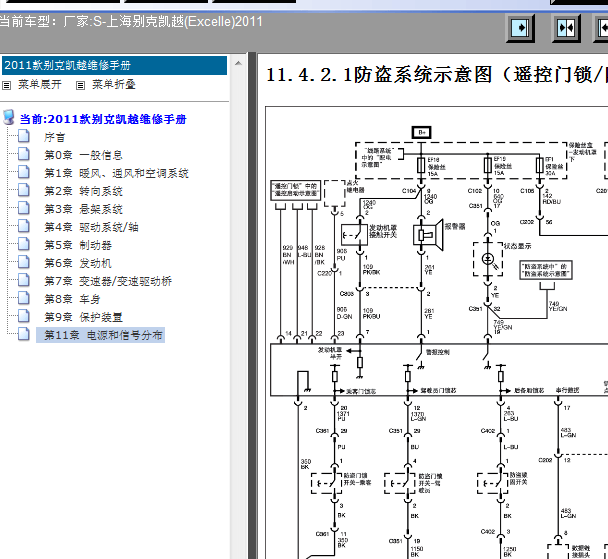Click the page icon next to 第2章
Image resolution: width=608 pixels, height=559 pixels.
pyautogui.click(x=24, y=190)
